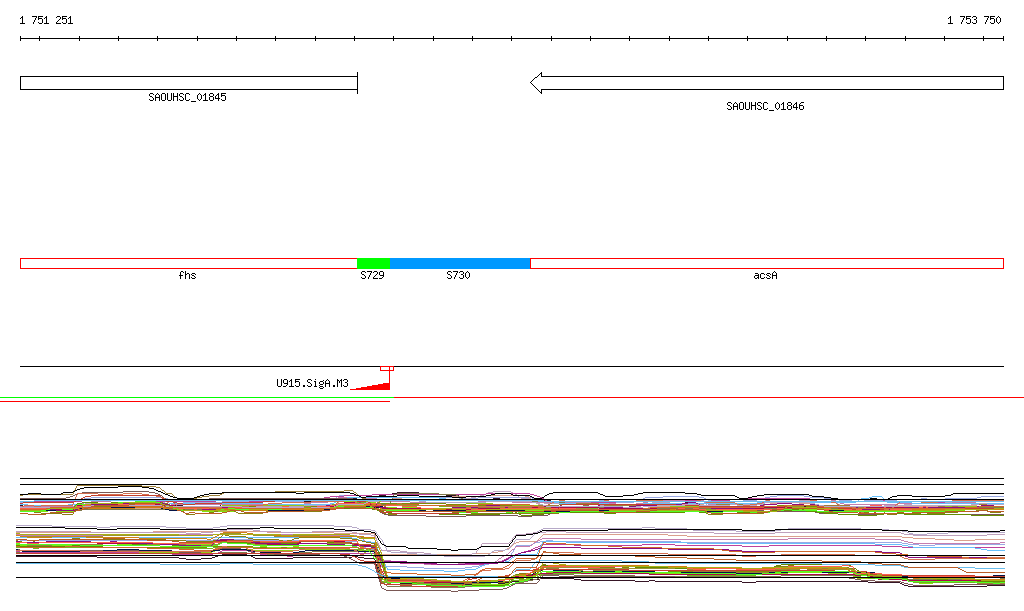Click the start coordinate 1 751 251
Image resolution: width=1024 pixels, height=611 pixels.
[46, 20]
